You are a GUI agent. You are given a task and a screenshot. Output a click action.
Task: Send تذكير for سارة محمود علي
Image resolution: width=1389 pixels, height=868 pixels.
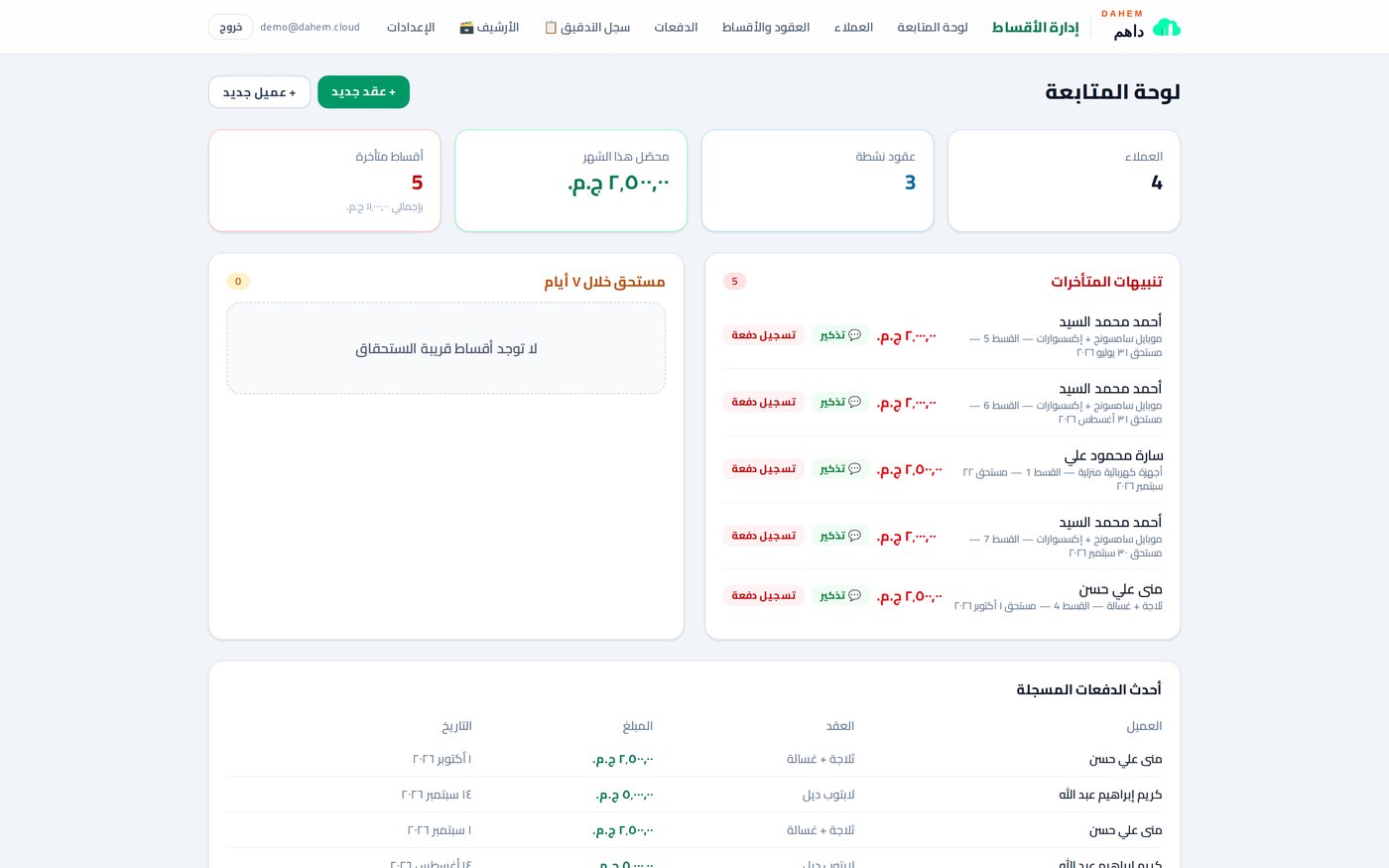click(x=840, y=468)
